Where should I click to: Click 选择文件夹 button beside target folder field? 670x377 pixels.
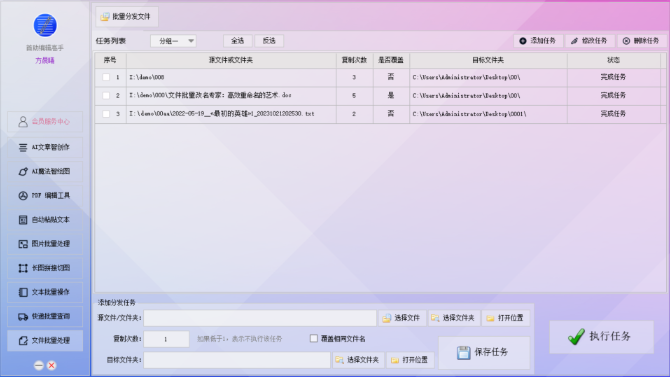pos(358,360)
